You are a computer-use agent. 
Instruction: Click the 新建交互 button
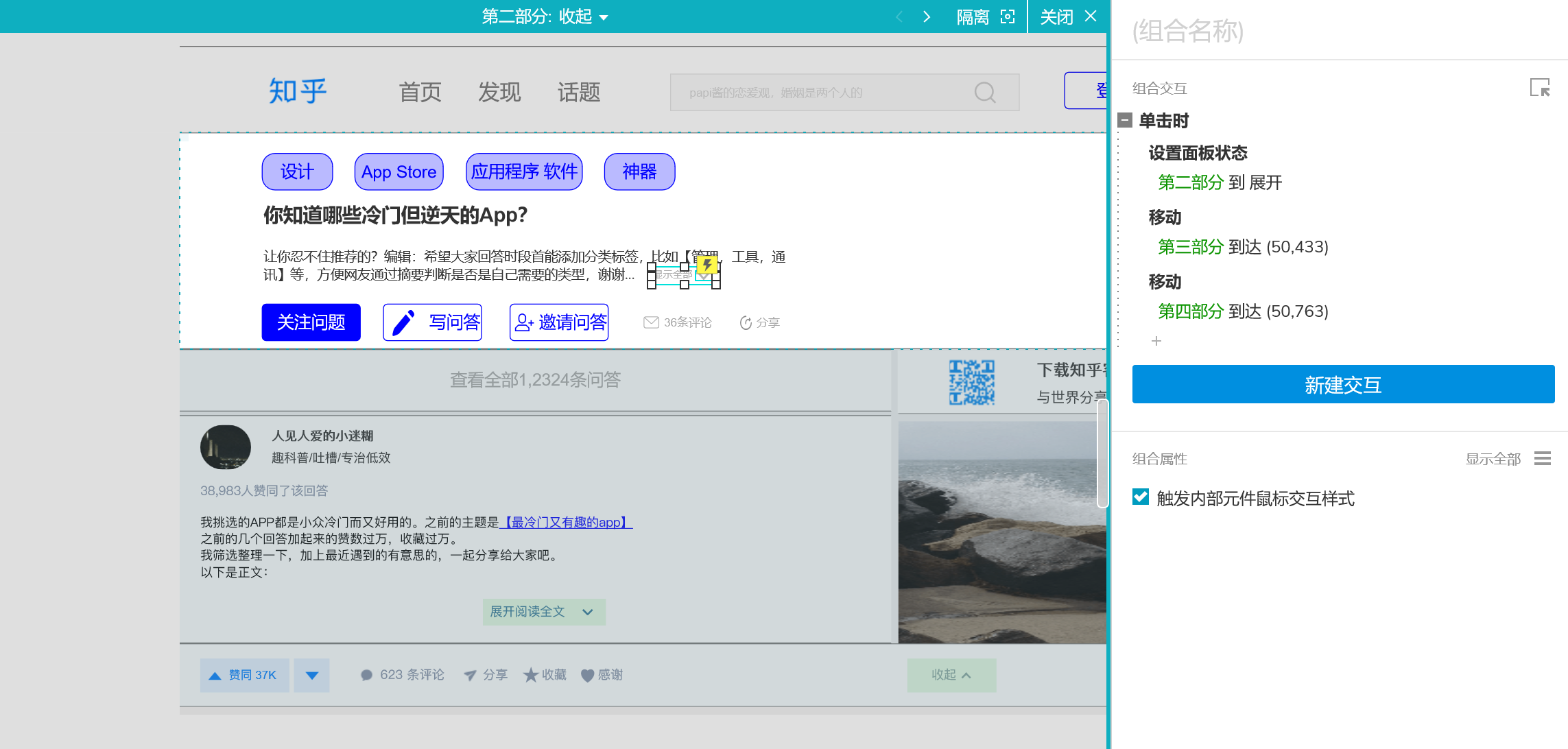pos(1342,385)
